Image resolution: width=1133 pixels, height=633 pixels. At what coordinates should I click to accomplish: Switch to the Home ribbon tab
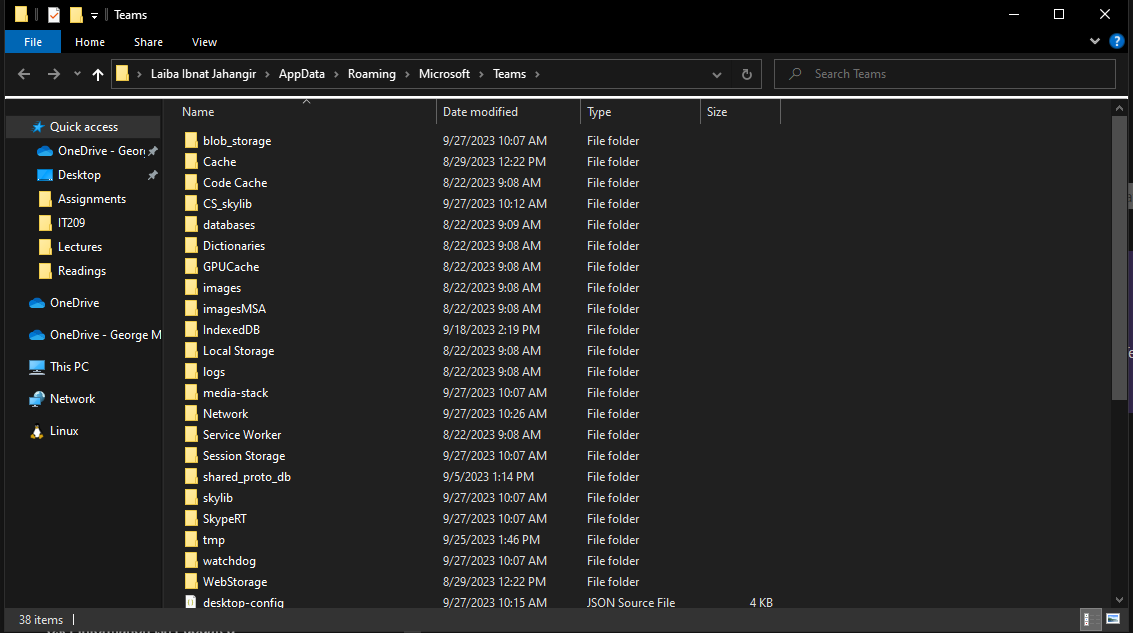coord(90,42)
